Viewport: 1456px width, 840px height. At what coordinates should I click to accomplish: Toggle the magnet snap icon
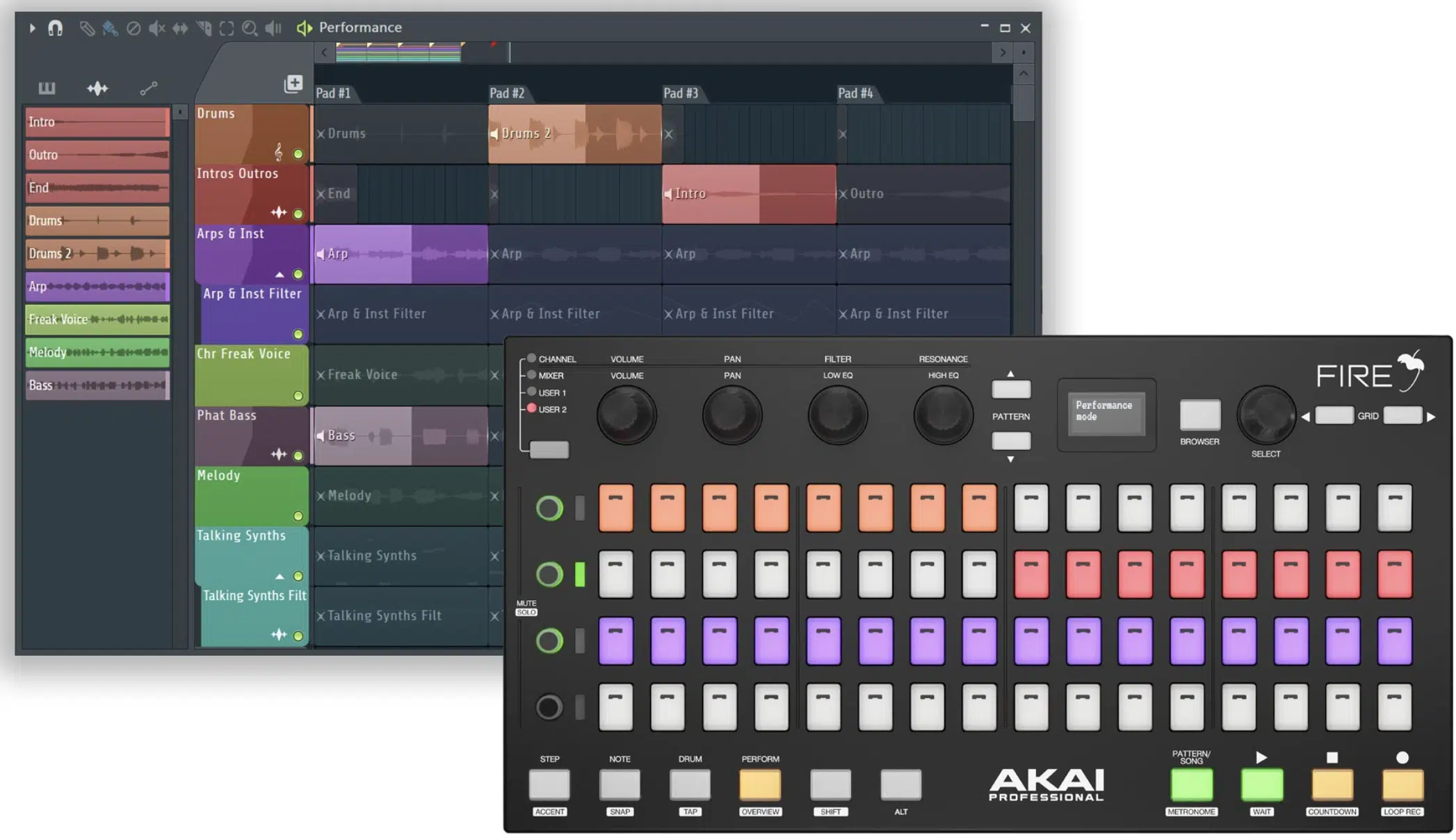(55, 28)
